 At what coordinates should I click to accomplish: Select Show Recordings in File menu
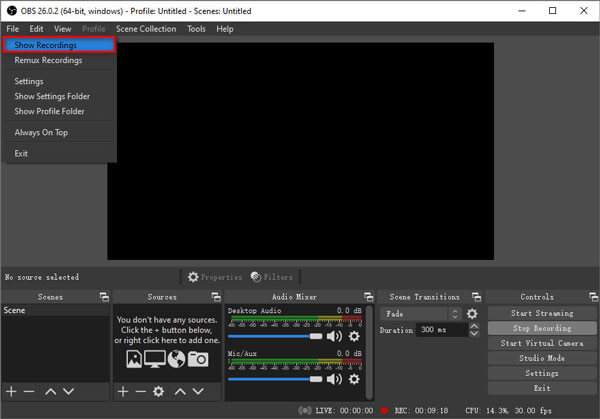(x=59, y=45)
